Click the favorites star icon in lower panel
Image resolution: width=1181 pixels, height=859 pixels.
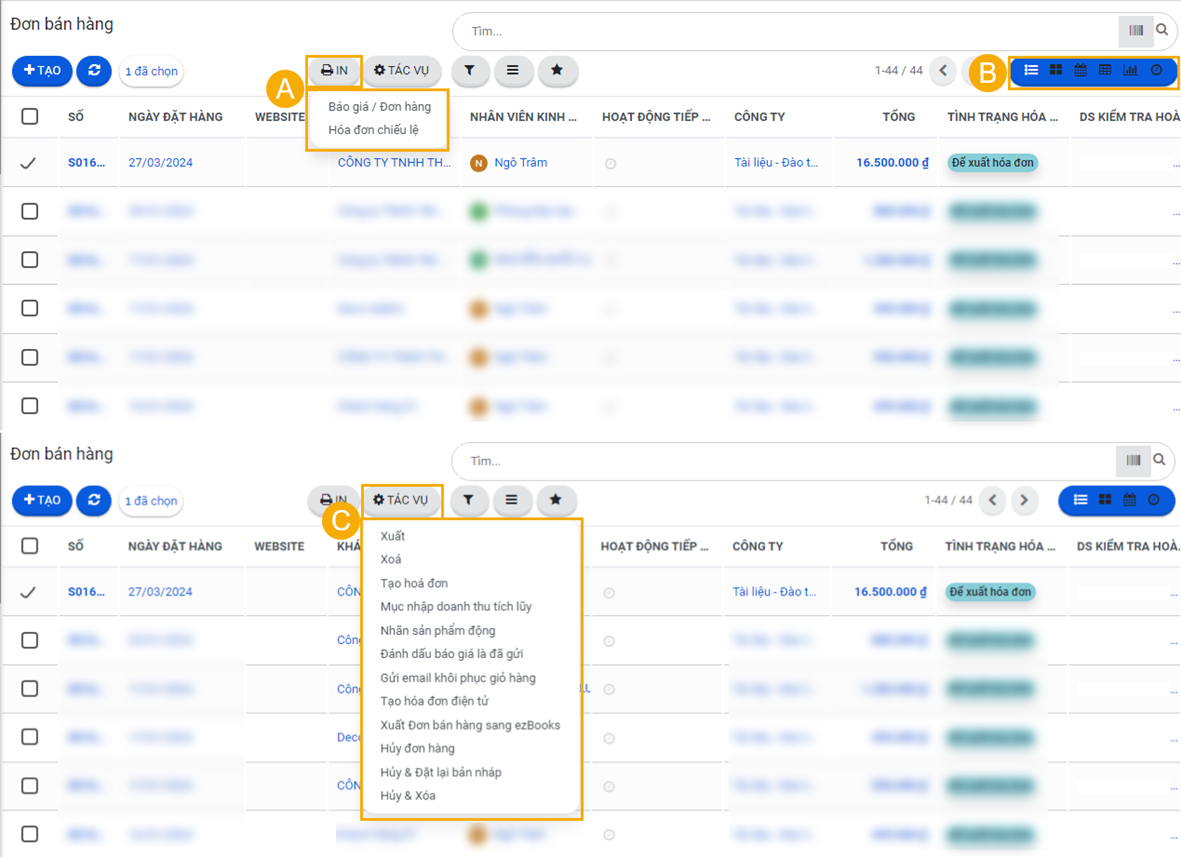pos(556,500)
